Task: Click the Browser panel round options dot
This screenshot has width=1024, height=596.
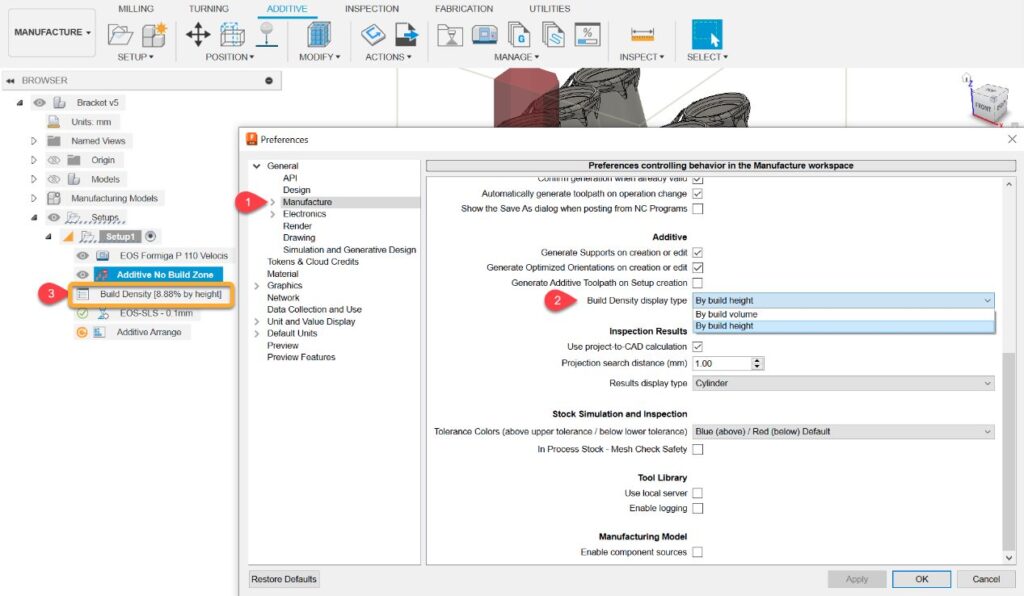Action: 268,80
